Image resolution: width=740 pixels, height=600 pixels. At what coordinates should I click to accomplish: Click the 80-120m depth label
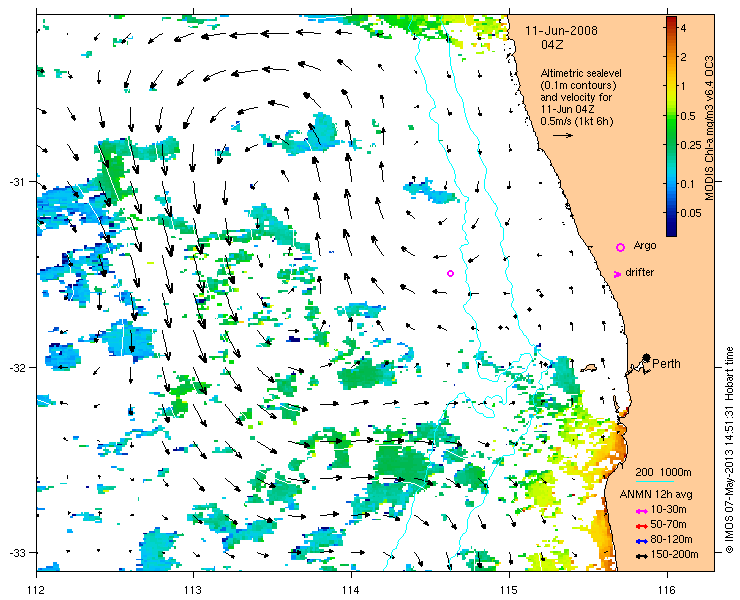click(671, 539)
